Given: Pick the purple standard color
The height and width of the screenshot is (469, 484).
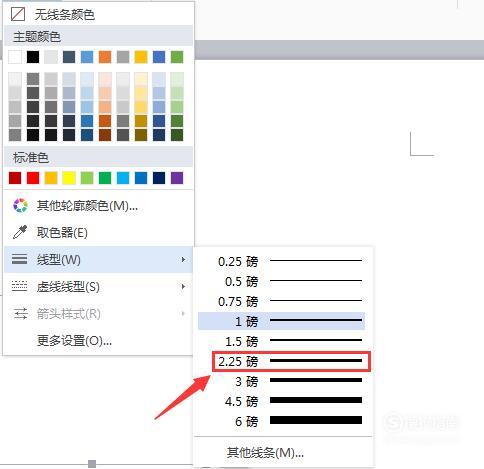Looking at the screenshot, I should [x=177, y=178].
